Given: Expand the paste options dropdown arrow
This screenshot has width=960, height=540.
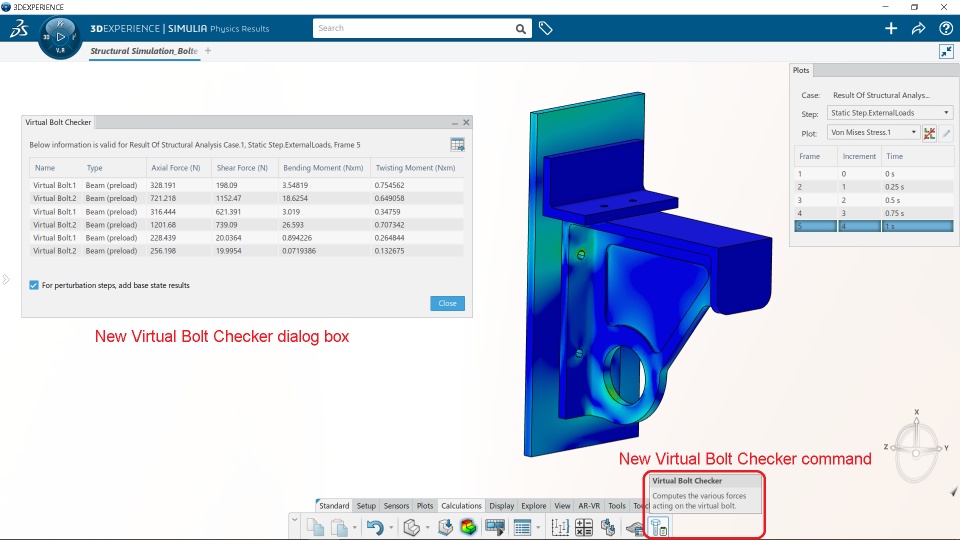Looking at the screenshot, I should click(x=354, y=528).
